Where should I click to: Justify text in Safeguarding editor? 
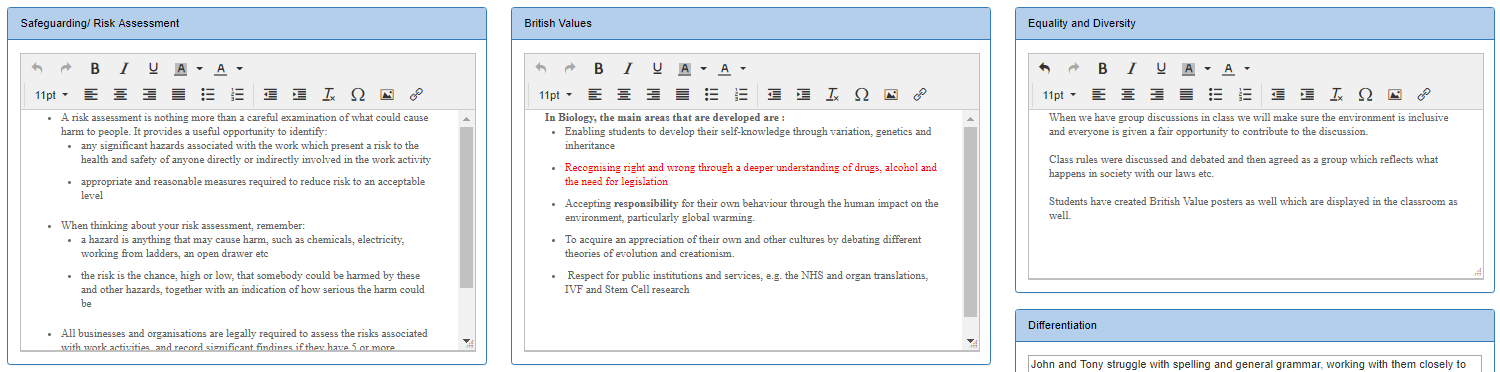[178, 95]
